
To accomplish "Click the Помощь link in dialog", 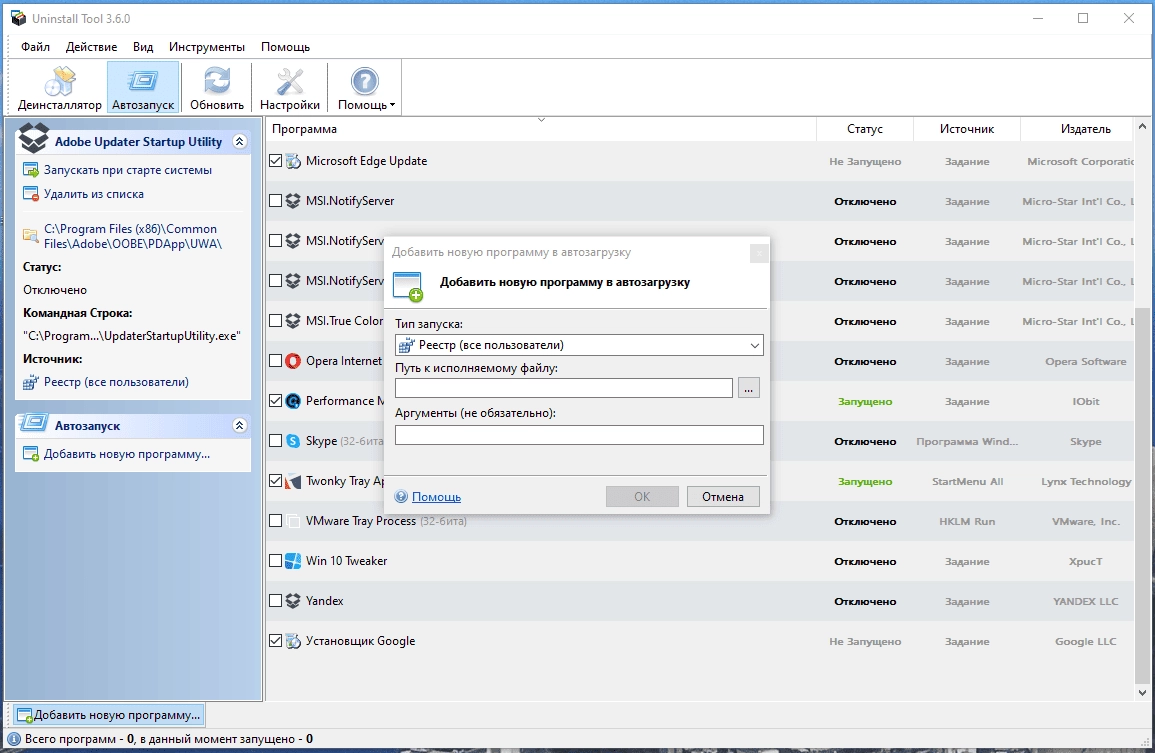I will pyautogui.click(x=436, y=497).
